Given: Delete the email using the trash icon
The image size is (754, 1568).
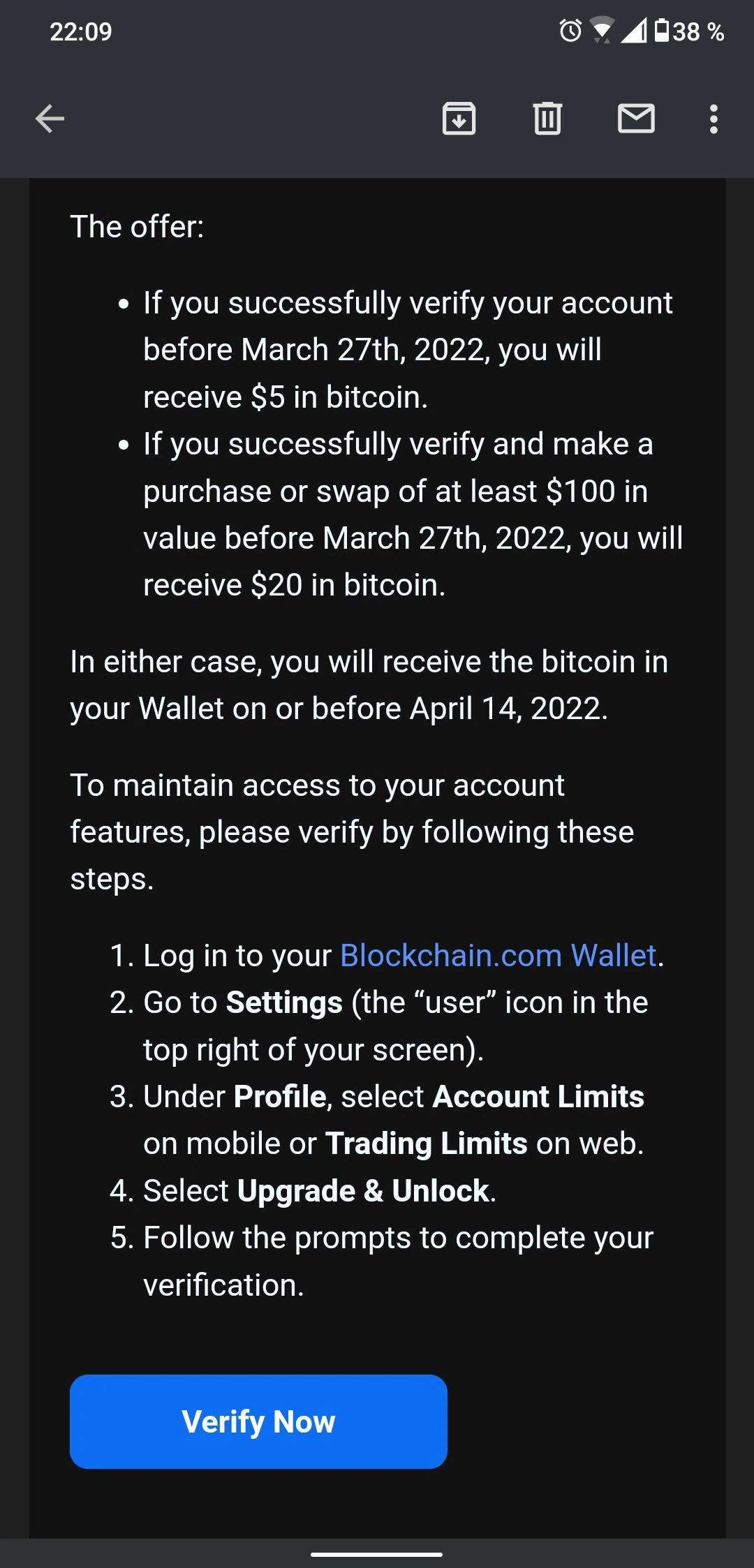Looking at the screenshot, I should click(547, 118).
